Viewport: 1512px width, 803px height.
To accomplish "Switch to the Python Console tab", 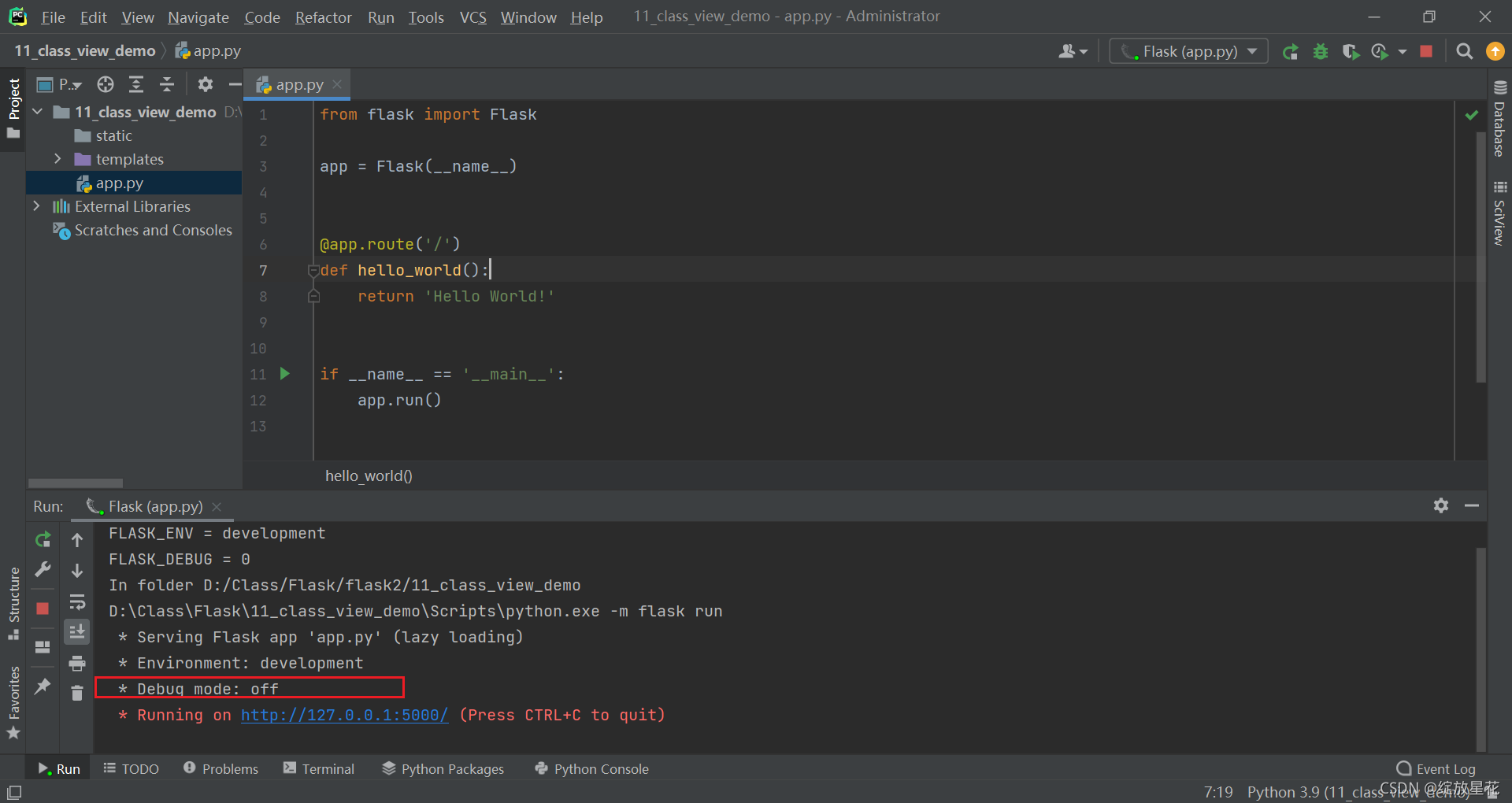I will (591, 768).
